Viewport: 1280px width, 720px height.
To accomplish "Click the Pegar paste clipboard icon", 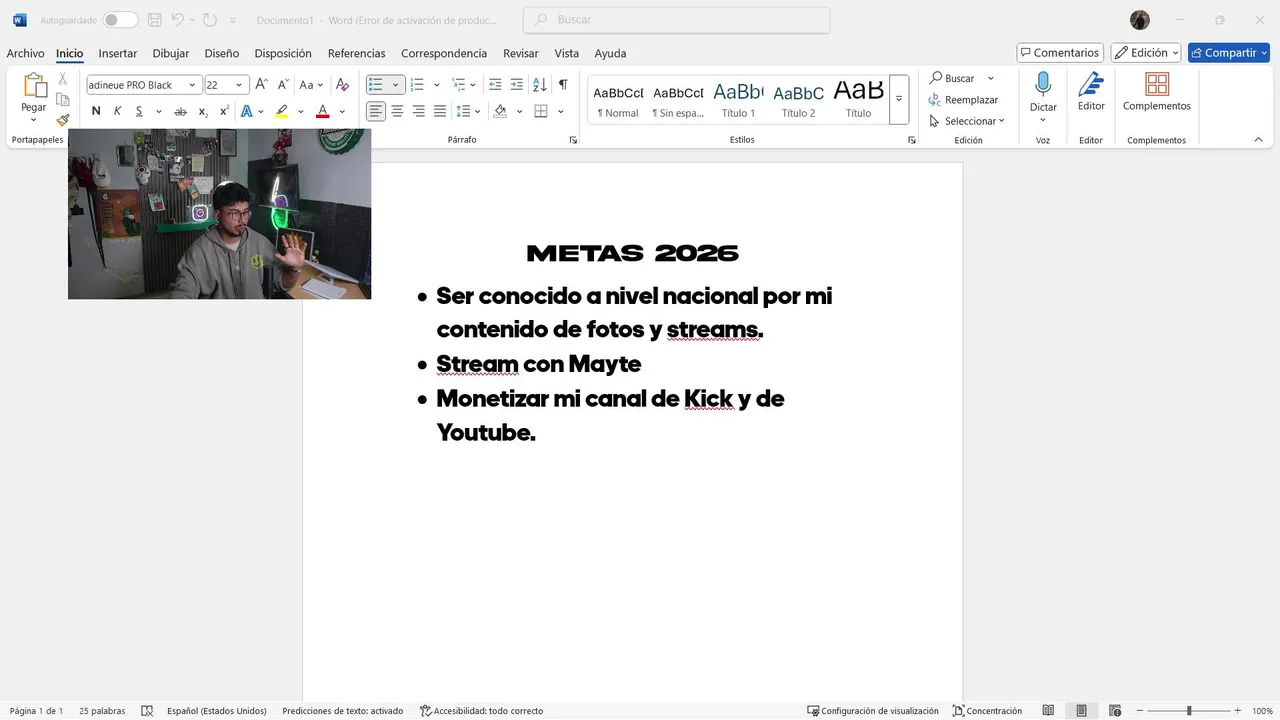I will pos(34,86).
